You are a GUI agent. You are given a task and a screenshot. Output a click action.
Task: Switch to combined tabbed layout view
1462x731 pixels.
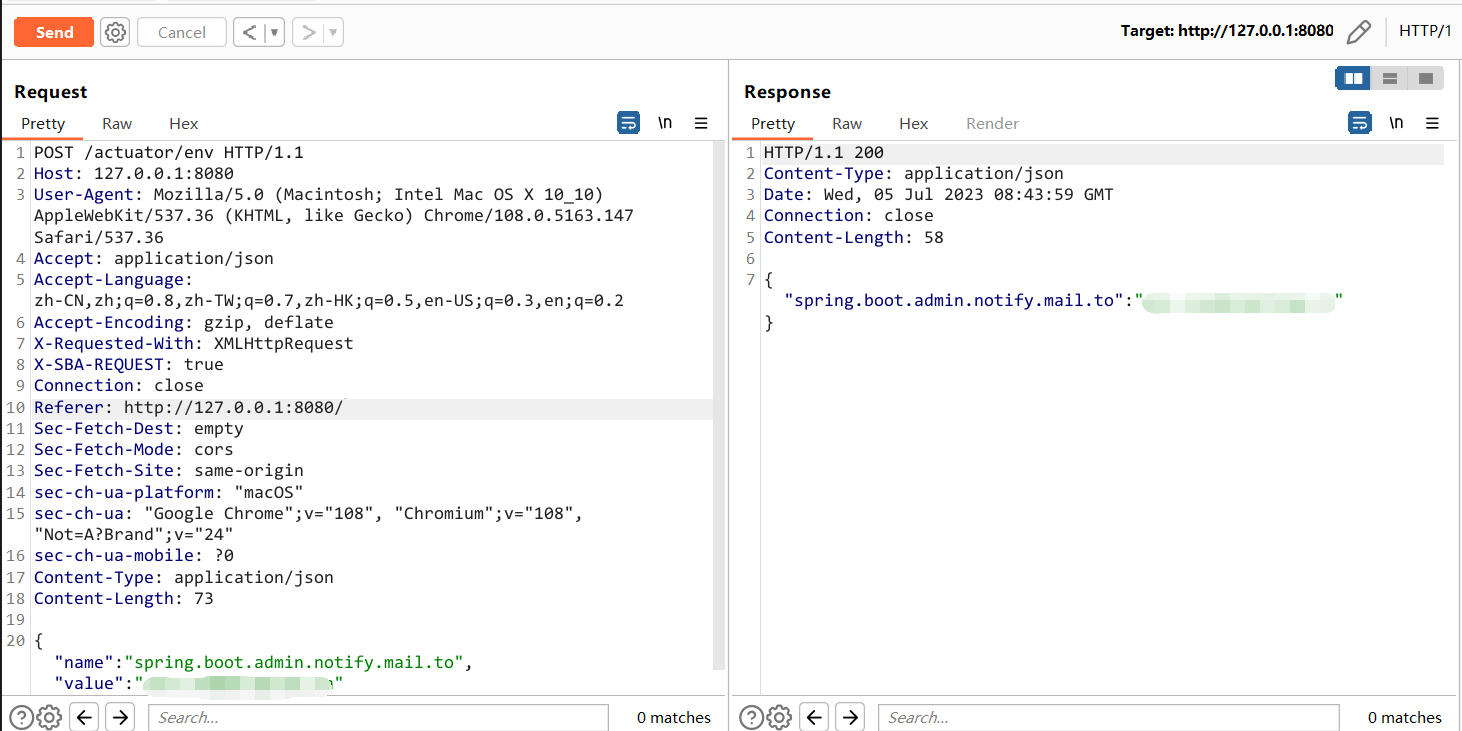point(1425,78)
